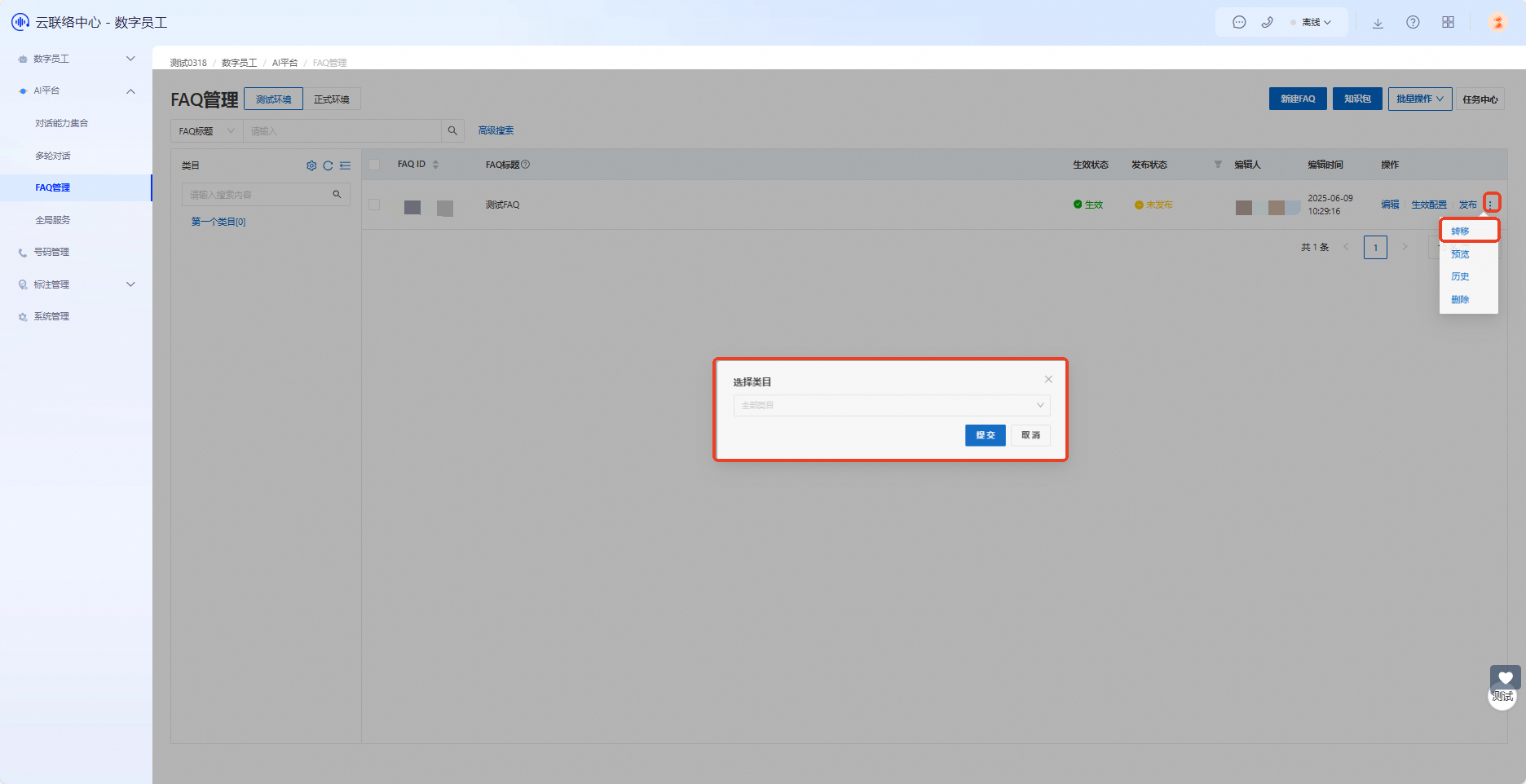Viewport: 1526px width, 784px height.
Task: Expand the 数字员工 sidebar section chevron
Action: tap(130, 59)
